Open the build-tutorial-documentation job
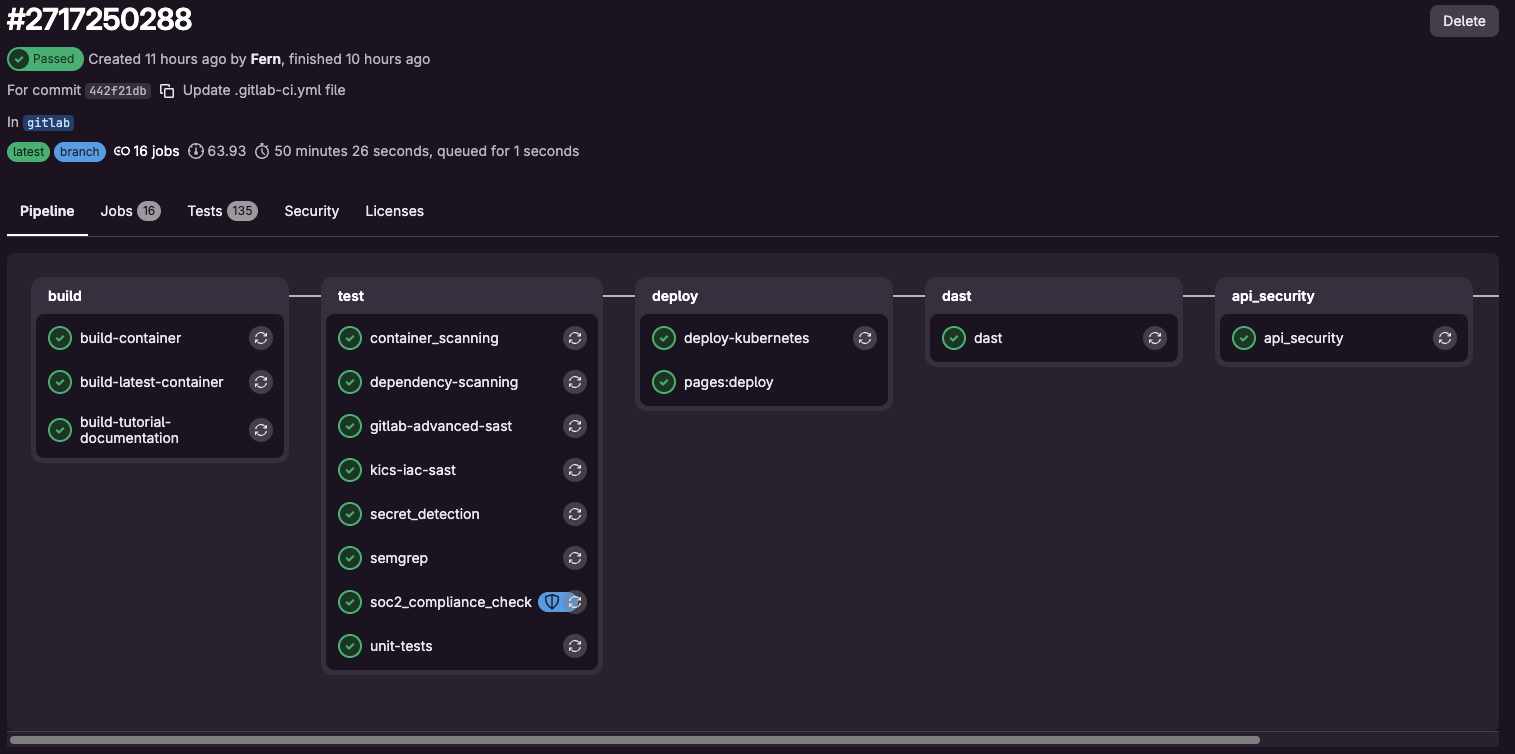The height and width of the screenshot is (754, 1515). tap(129, 430)
